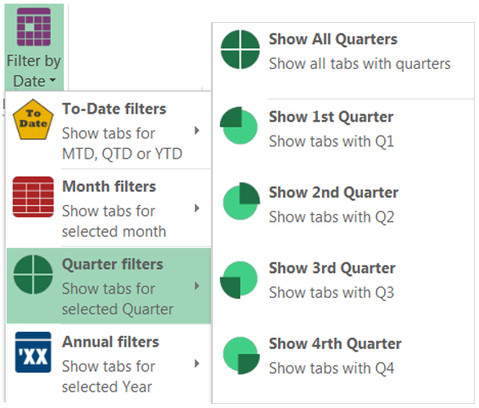Click the 3rd Quarter pie icon
Screen dimensions: 479x408
click(239, 280)
